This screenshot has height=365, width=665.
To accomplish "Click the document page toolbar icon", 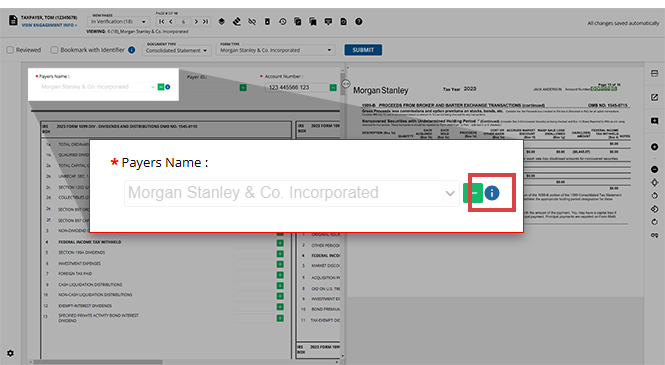I will [x=344, y=22].
